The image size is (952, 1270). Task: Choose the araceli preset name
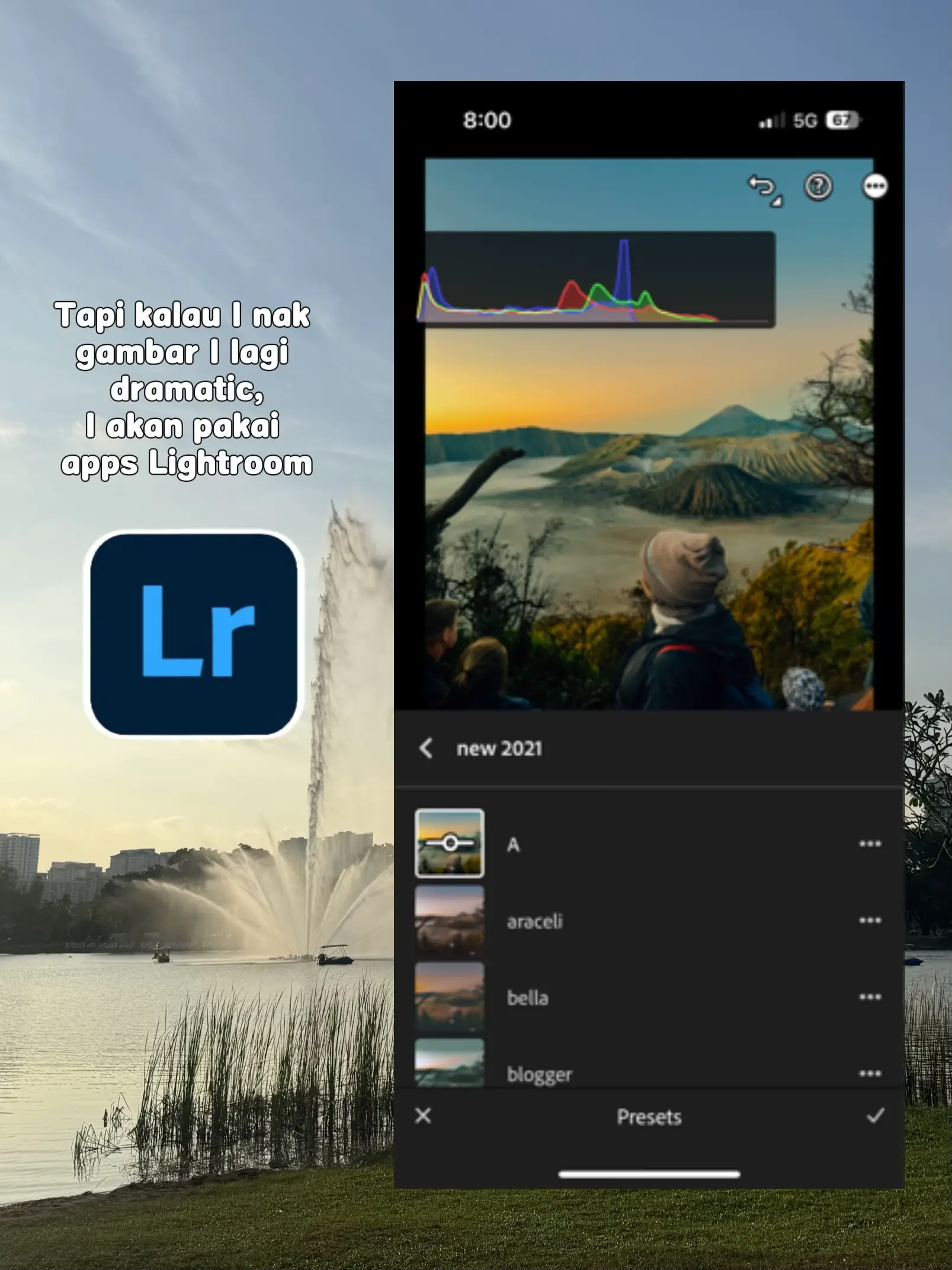point(535,922)
